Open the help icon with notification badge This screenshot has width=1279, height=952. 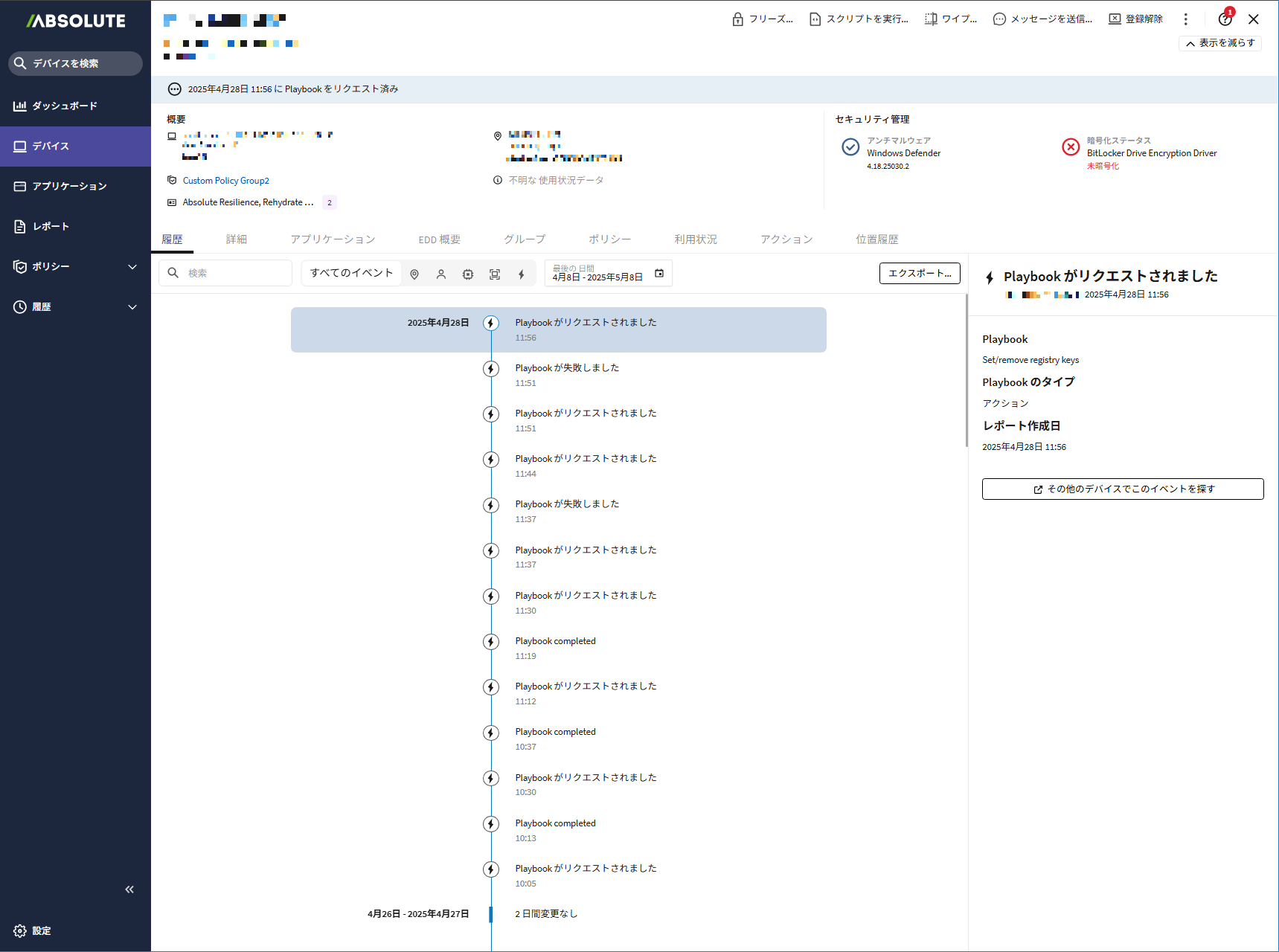tap(1225, 19)
